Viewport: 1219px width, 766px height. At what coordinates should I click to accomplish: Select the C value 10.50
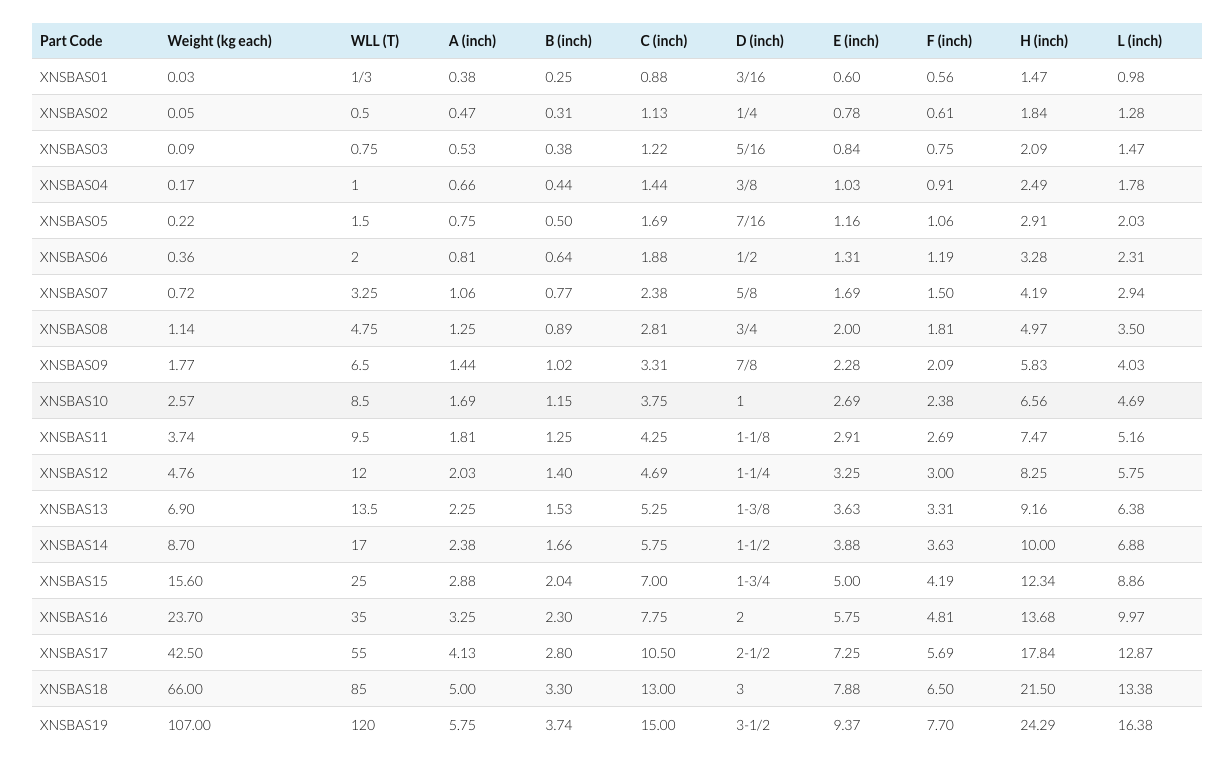tap(658, 653)
